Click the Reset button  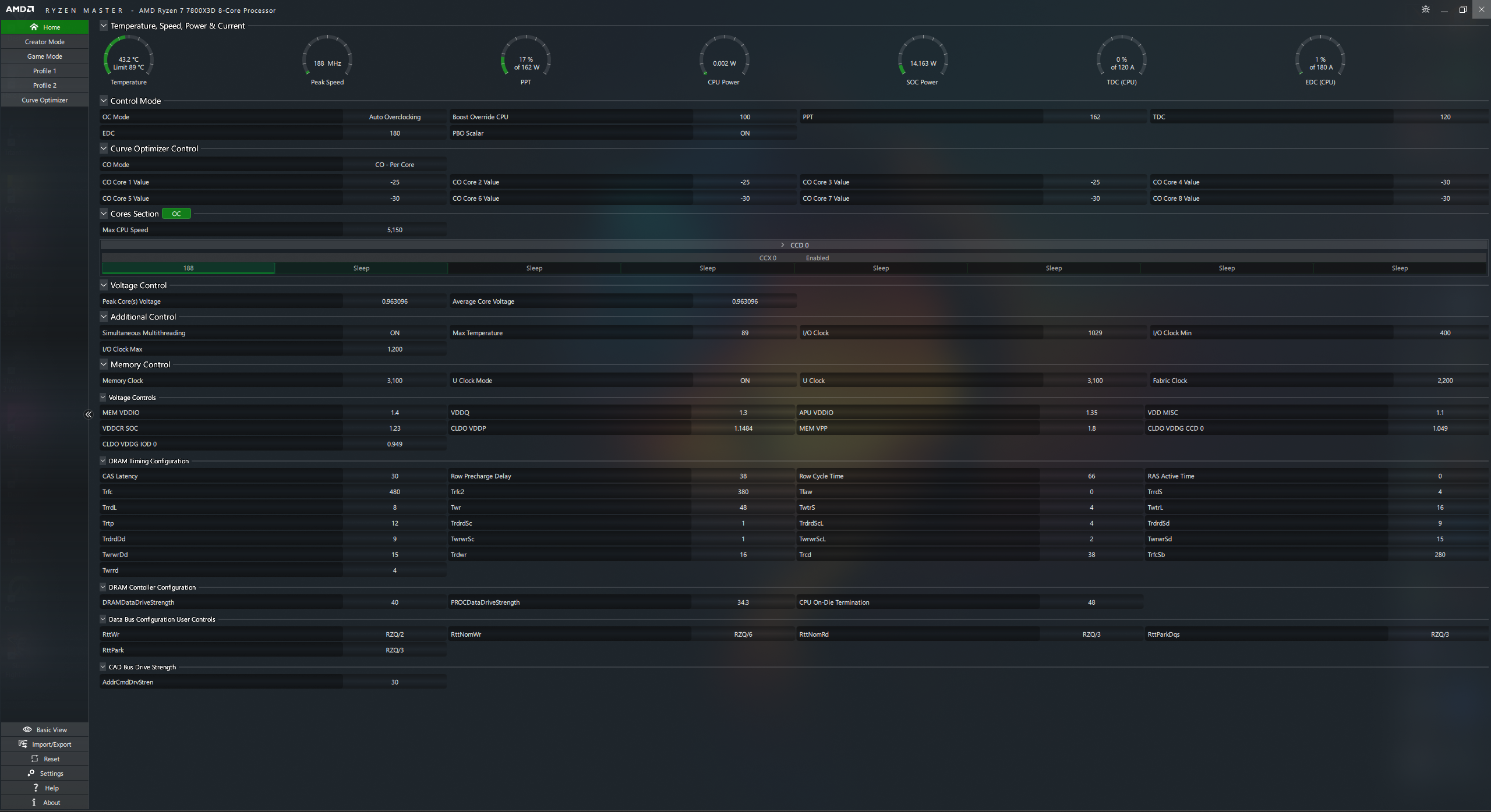click(x=45, y=758)
